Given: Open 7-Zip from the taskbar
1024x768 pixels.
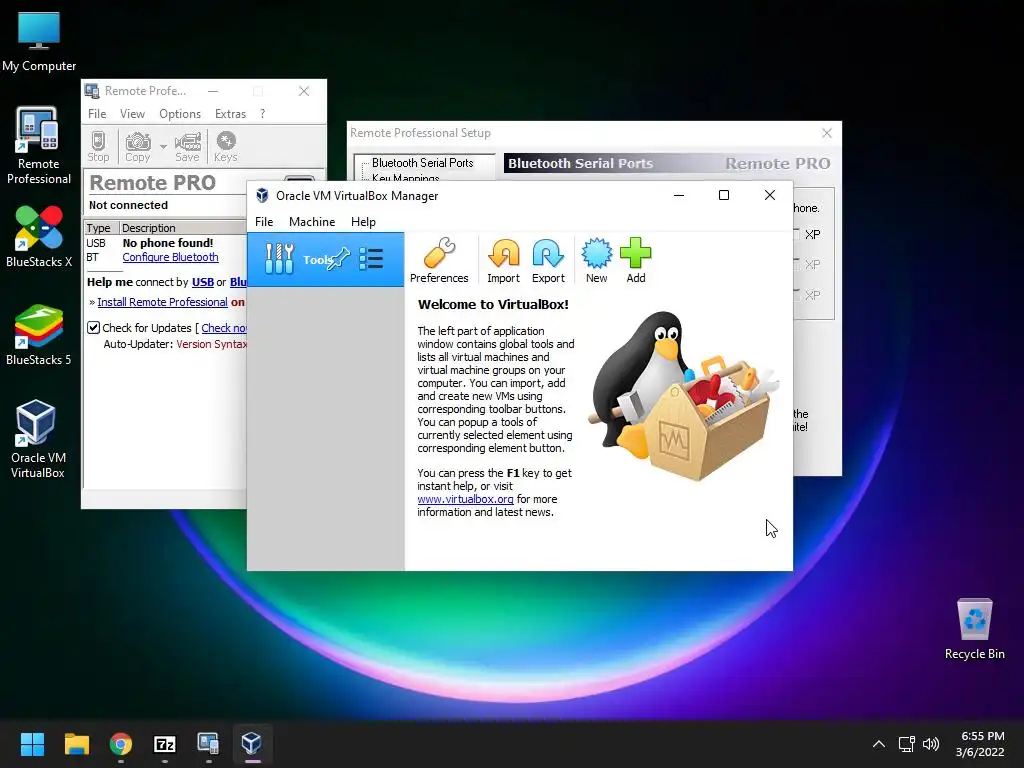Looking at the screenshot, I should click(165, 744).
